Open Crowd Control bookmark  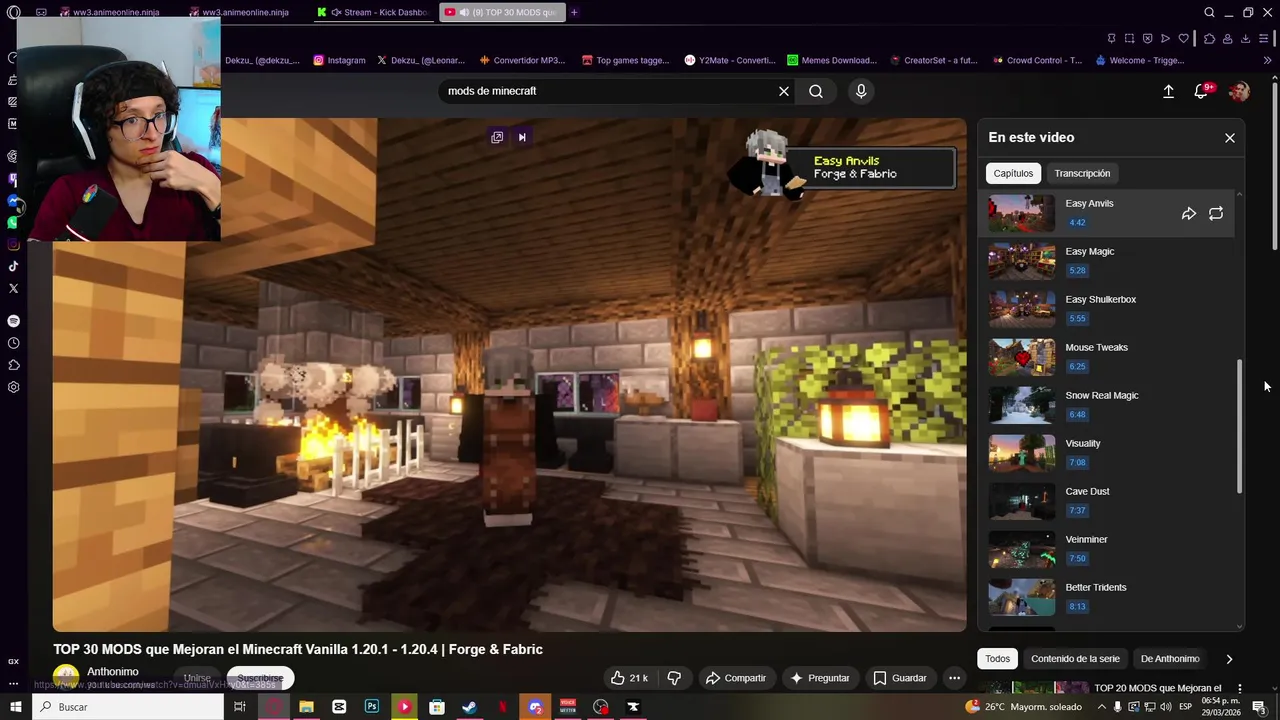[1037, 60]
